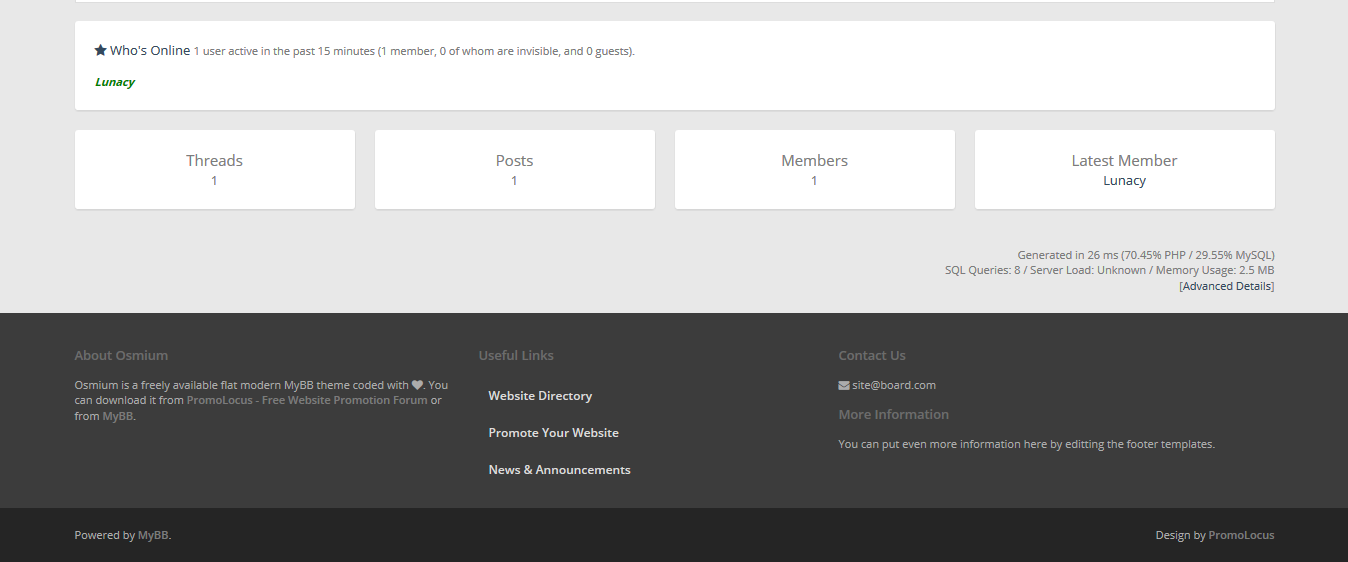The height and width of the screenshot is (562, 1348).
Task: Click the Latest Member heading
Action: coord(1124,160)
